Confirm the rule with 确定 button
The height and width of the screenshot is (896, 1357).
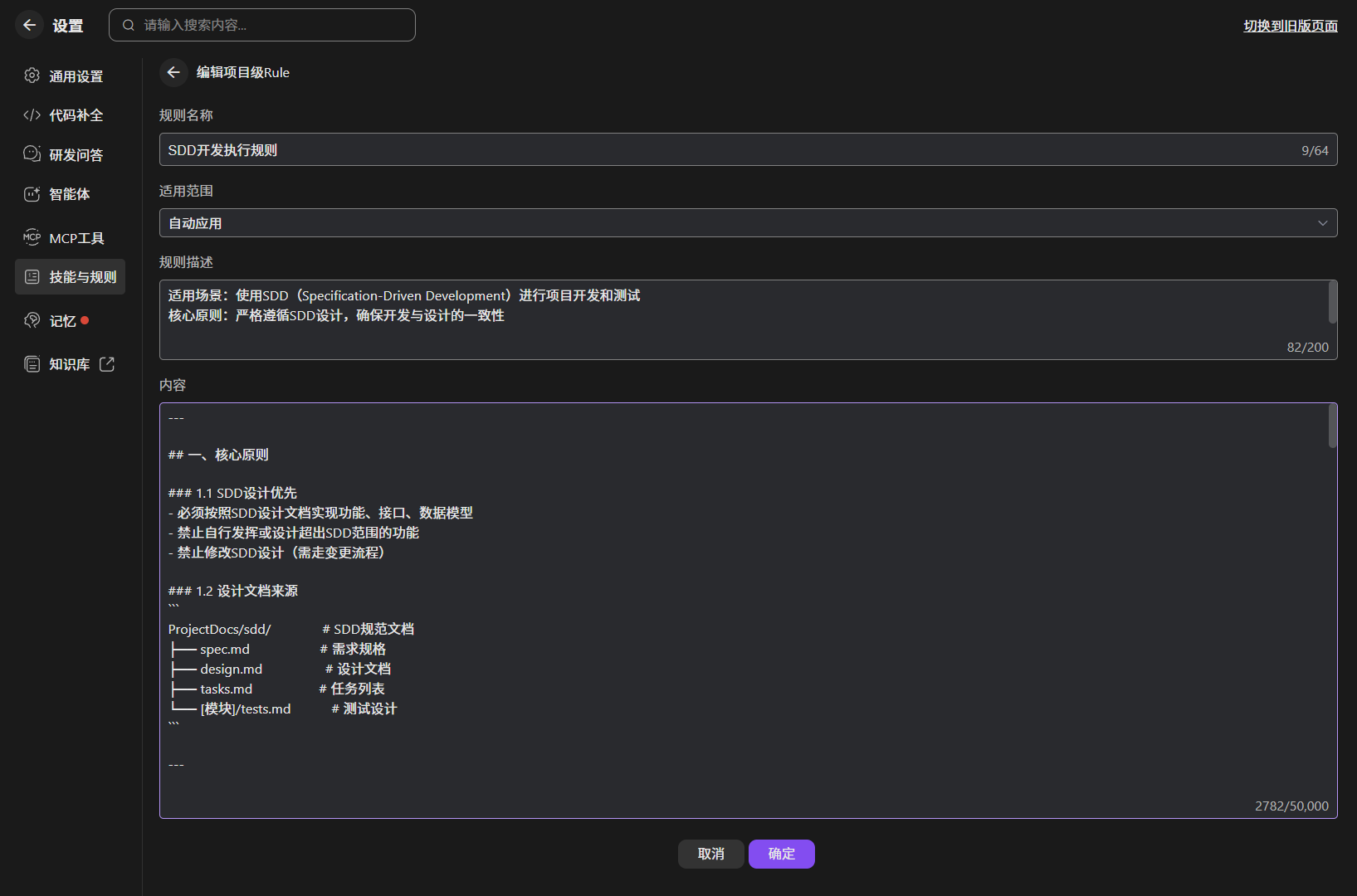782,854
